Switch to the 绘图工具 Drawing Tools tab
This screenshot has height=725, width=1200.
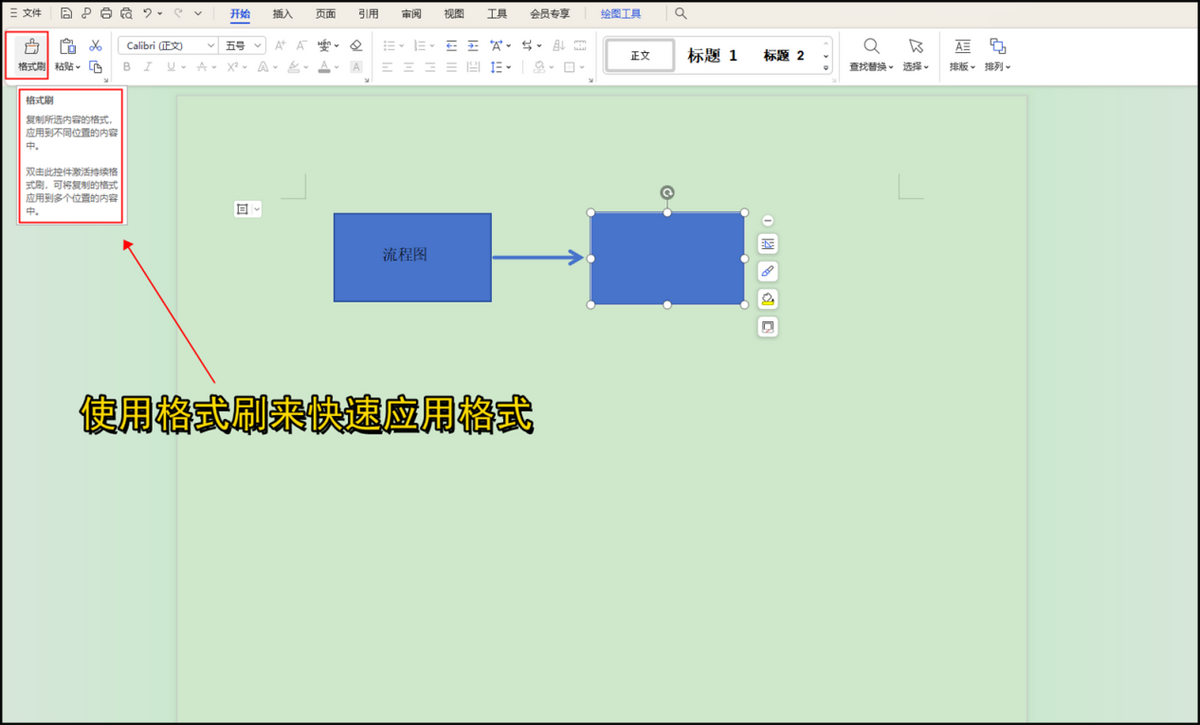click(x=621, y=14)
